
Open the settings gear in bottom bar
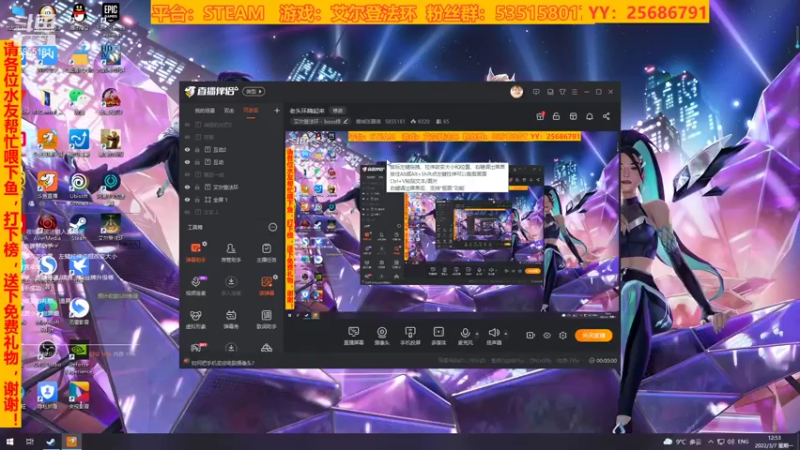(563, 335)
